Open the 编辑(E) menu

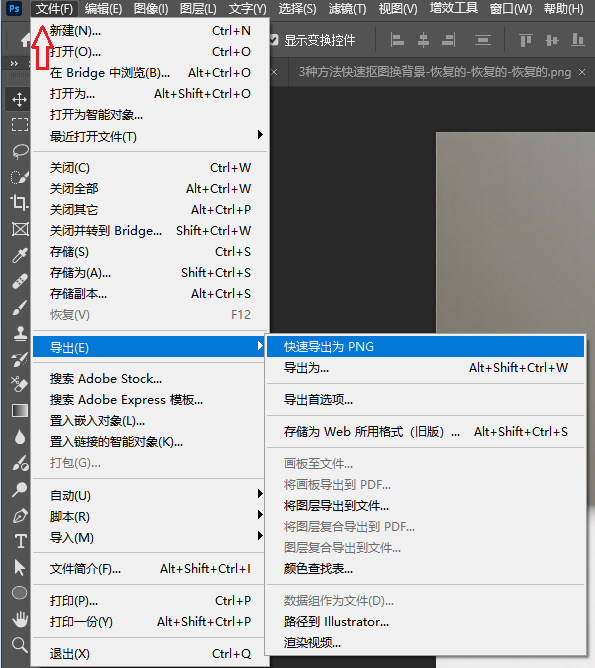tap(103, 9)
